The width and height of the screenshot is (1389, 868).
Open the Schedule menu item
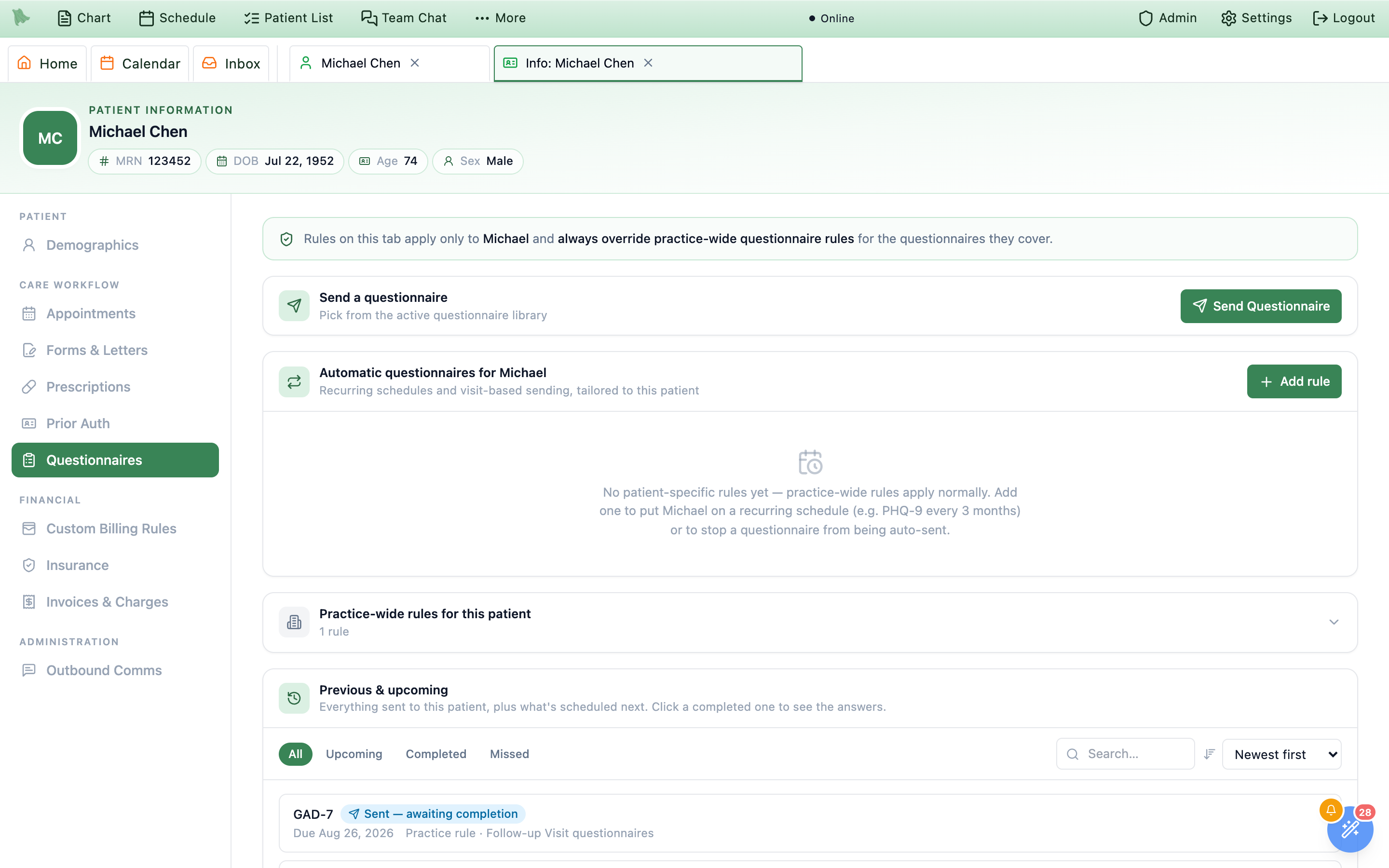pos(177,18)
